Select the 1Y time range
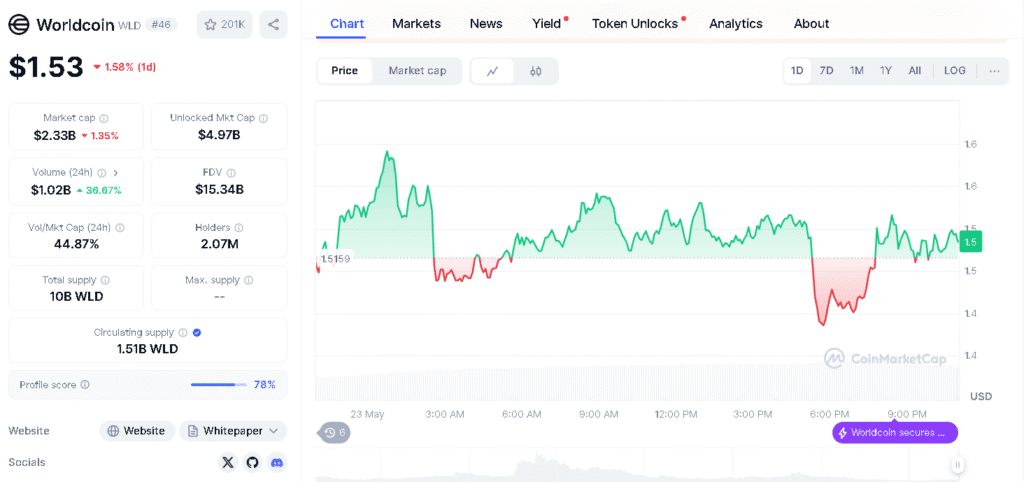This screenshot has width=1024, height=482. [x=886, y=71]
